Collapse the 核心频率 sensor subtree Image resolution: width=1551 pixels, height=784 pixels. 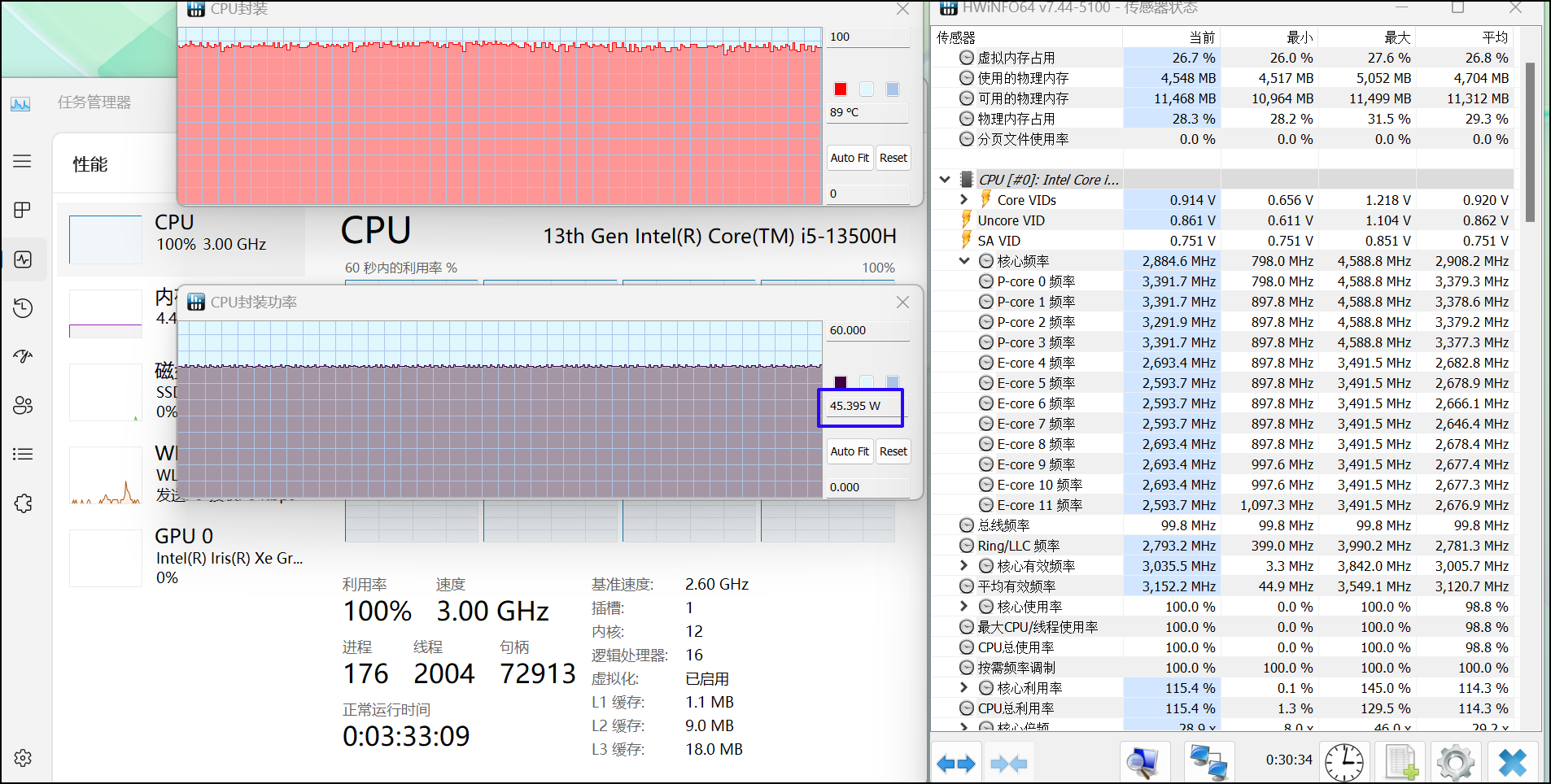tap(964, 261)
